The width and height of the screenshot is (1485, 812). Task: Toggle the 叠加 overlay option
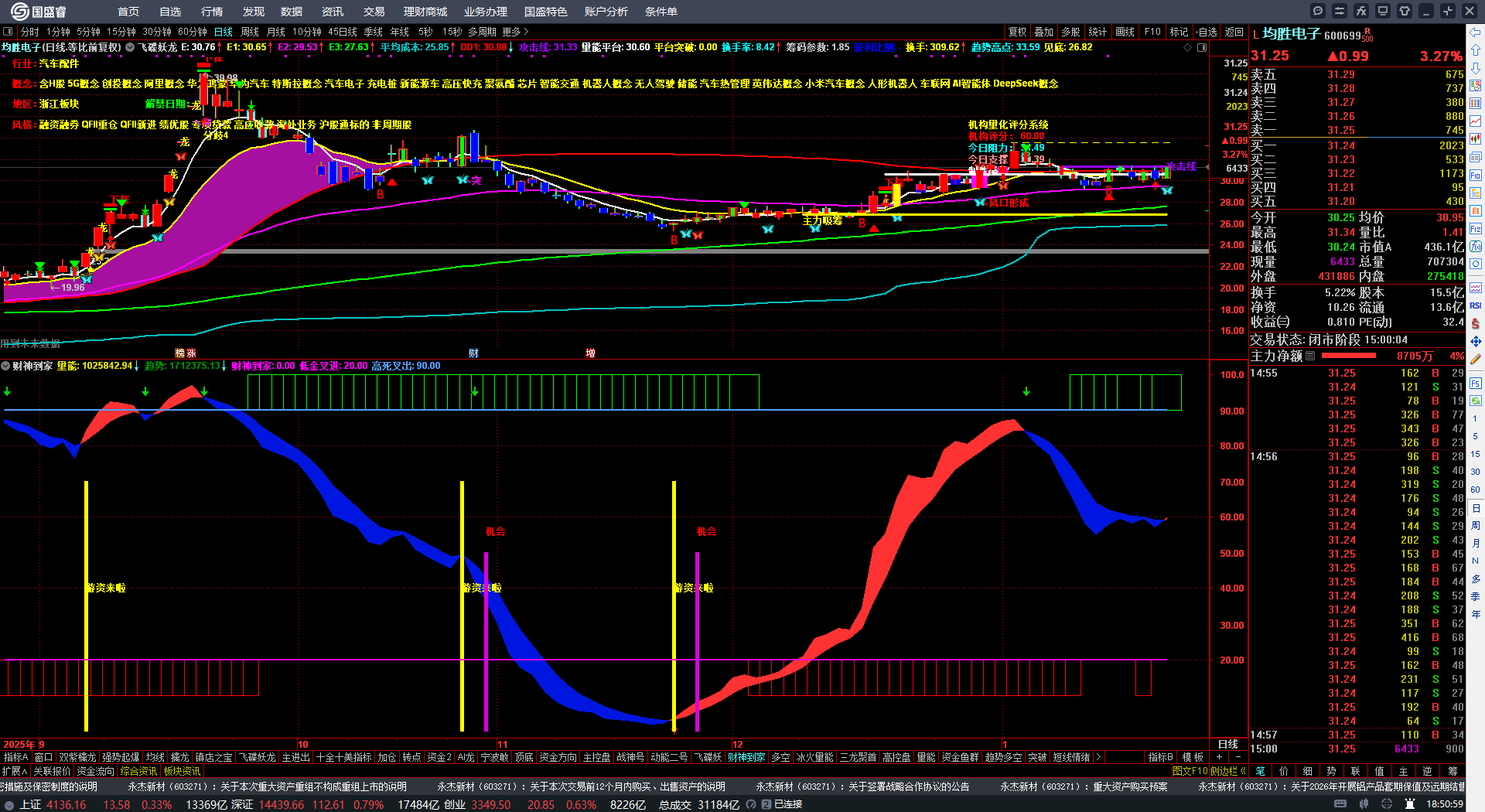1044,32
